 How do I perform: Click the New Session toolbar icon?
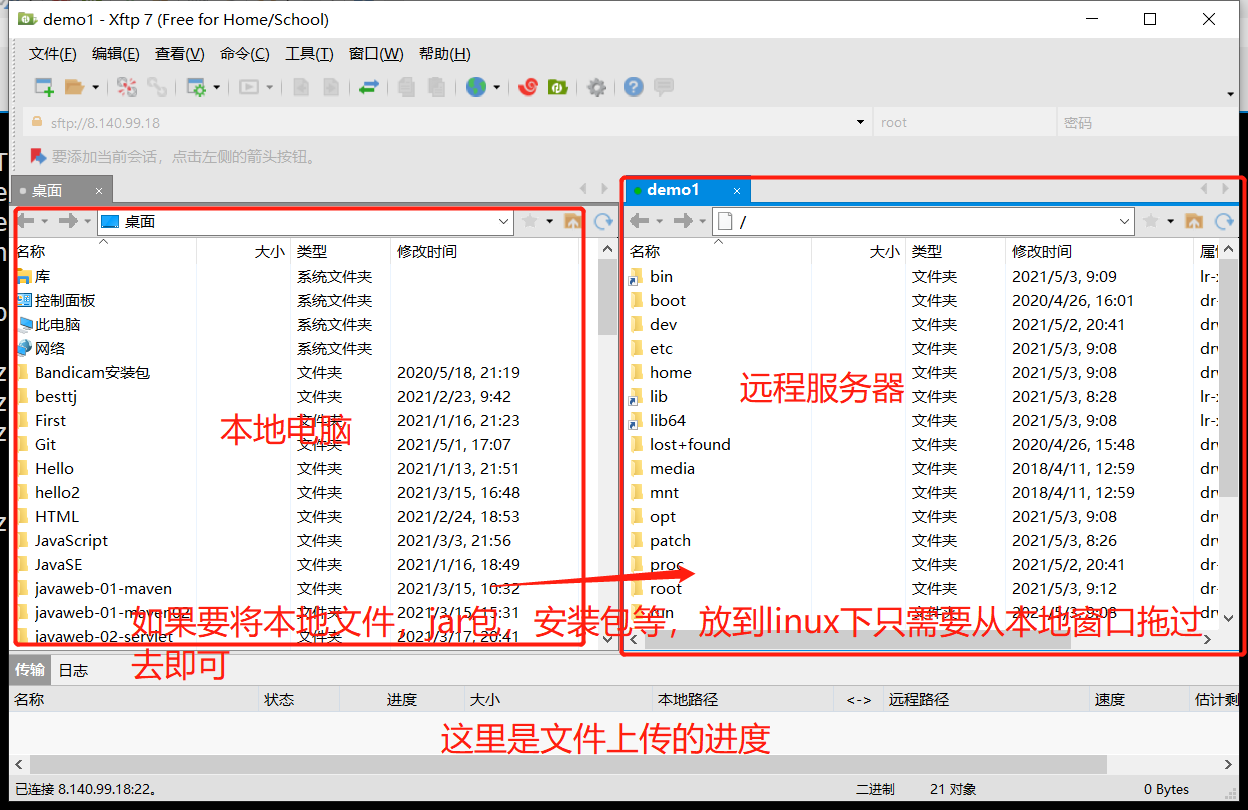coord(44,87)
